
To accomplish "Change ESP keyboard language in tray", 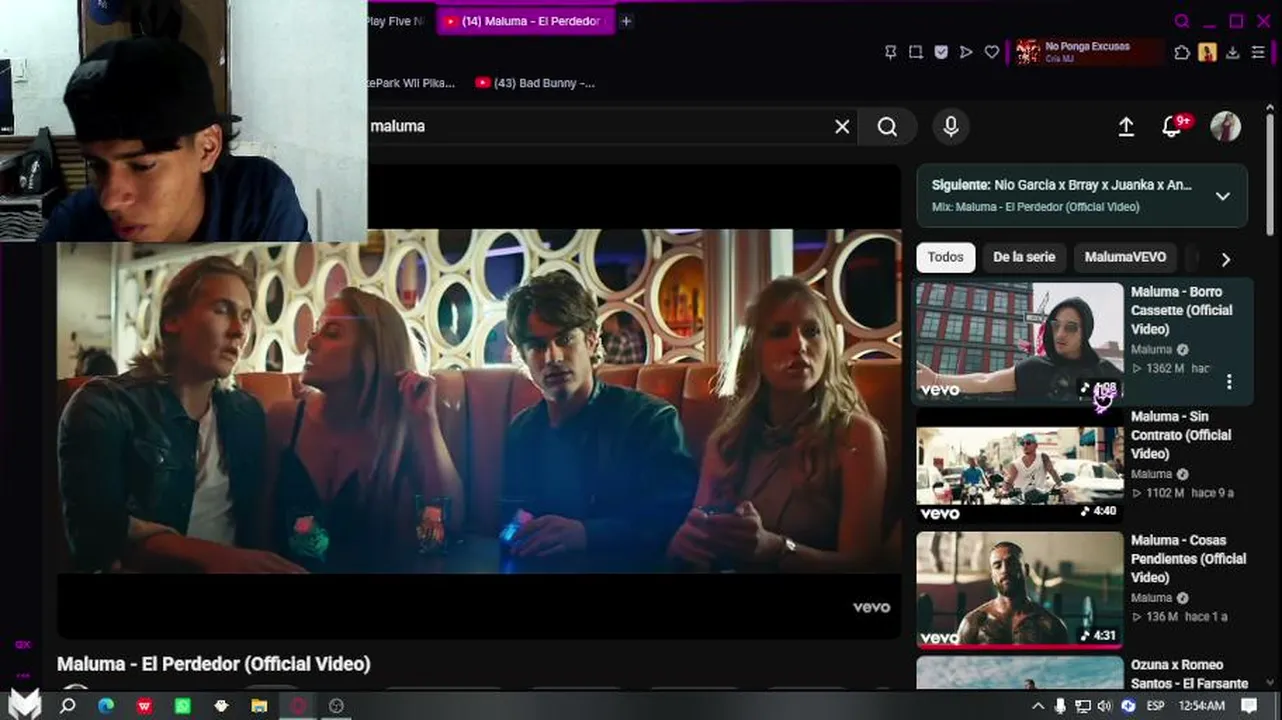I will [1156, 706].
